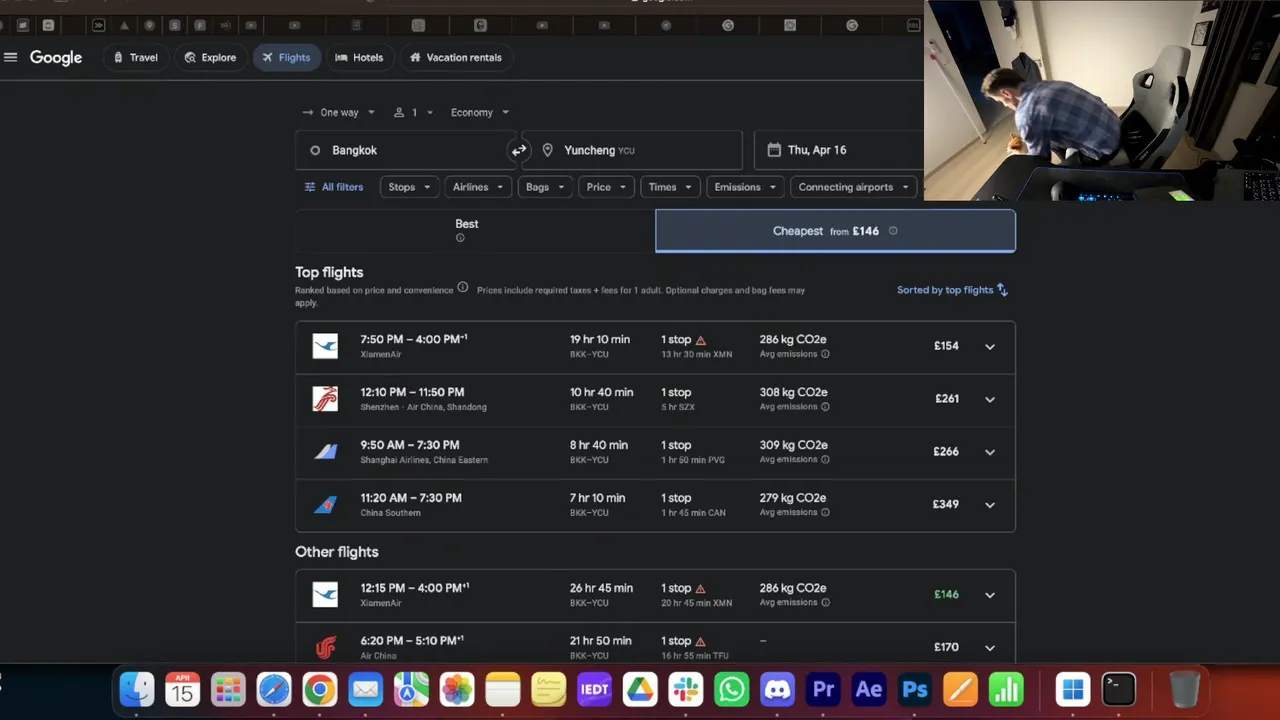
Task: Open the Google main menu hamburger icon
Action: (x=11, y=57)
